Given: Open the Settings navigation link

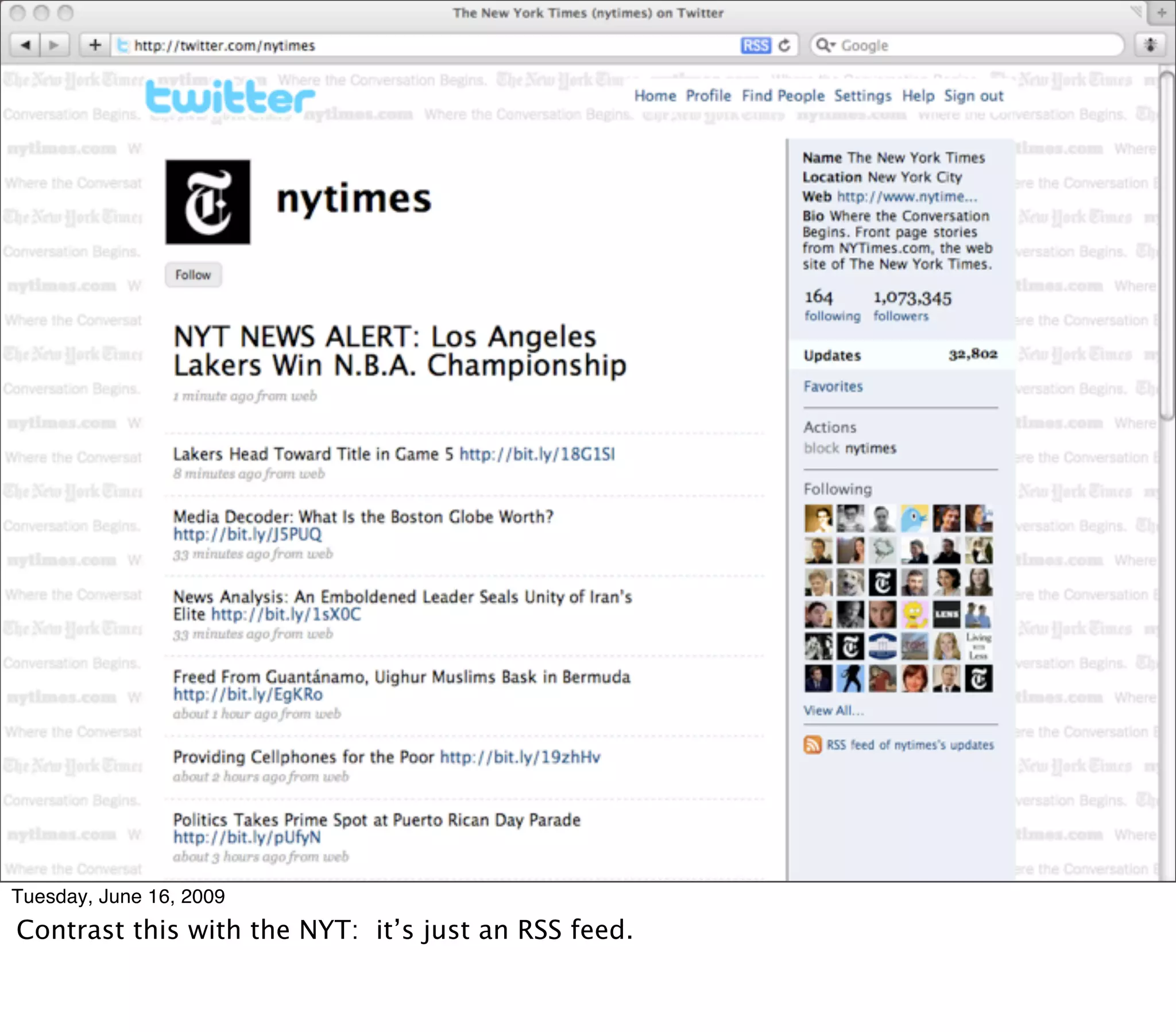Looking at the screenshot, I should tap(862, 96).
